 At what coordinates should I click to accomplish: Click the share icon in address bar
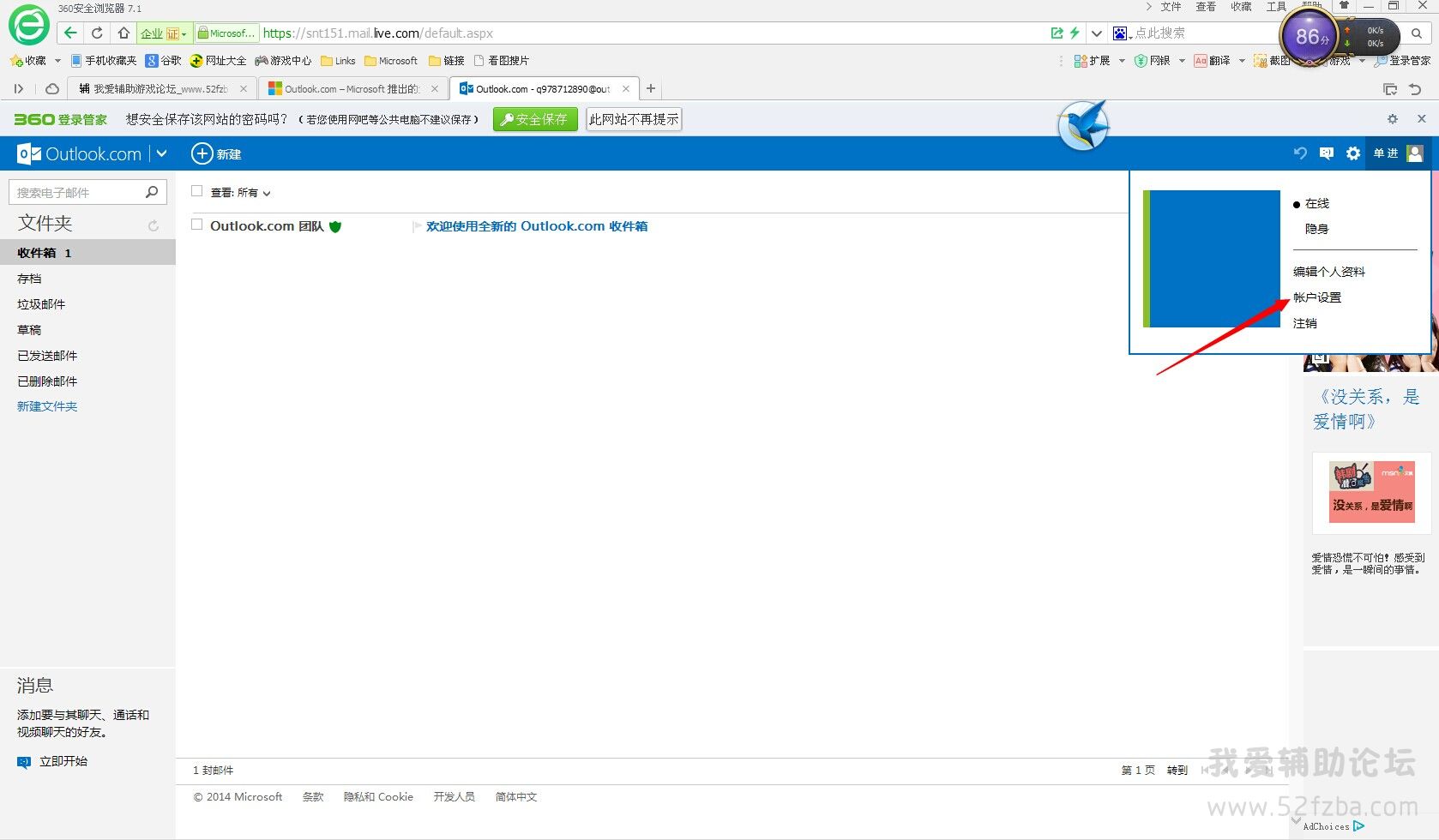tap(1057, 33)
